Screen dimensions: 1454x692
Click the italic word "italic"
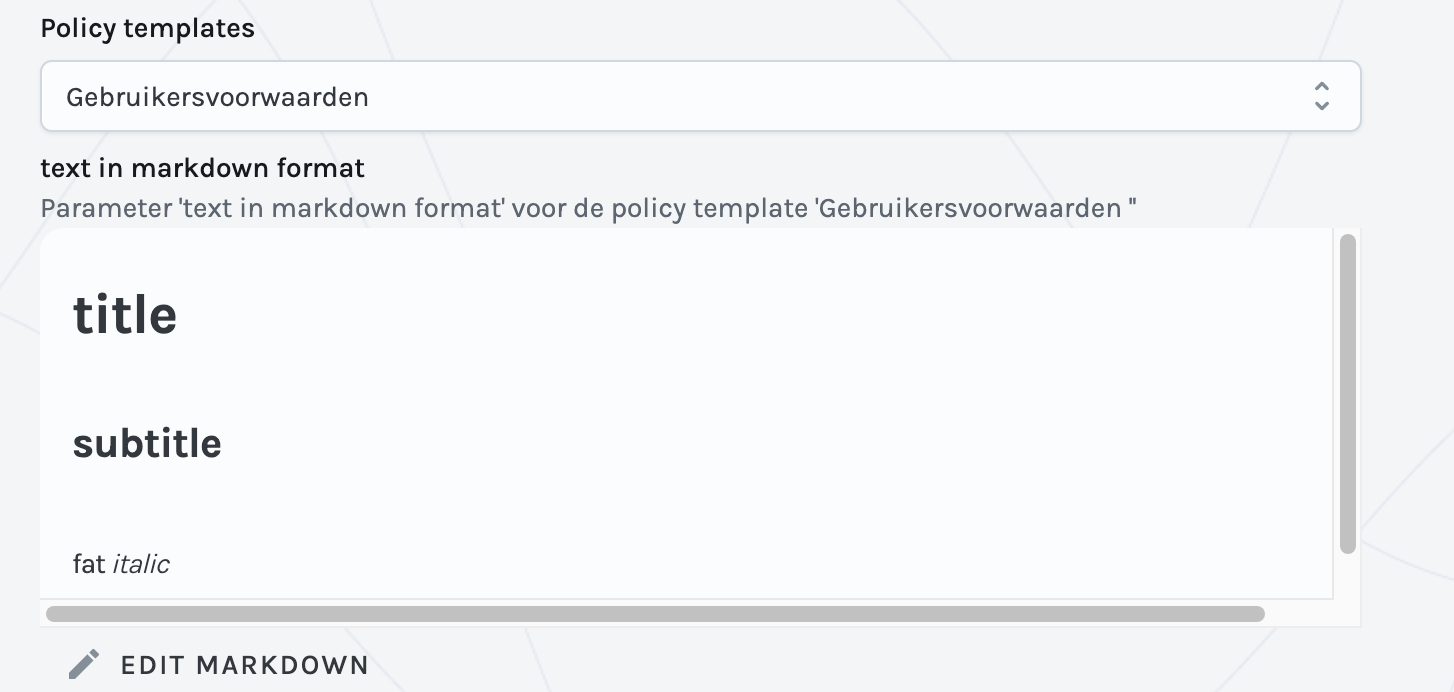(x=141, y=564)
